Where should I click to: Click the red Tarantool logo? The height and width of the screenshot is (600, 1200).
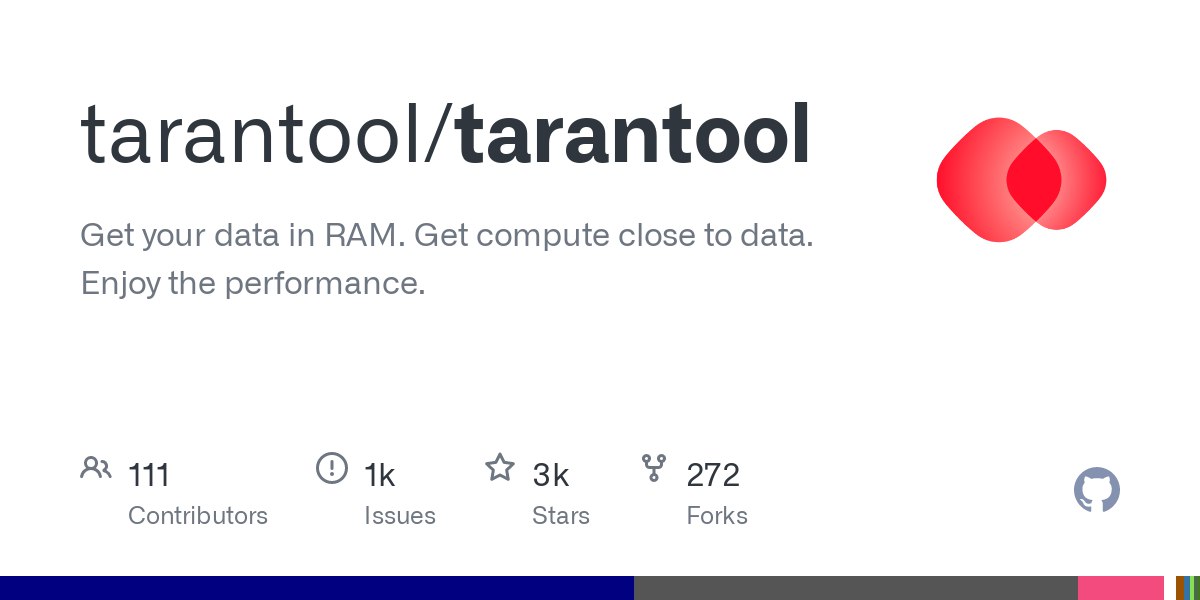click(x=1021, y=180)
